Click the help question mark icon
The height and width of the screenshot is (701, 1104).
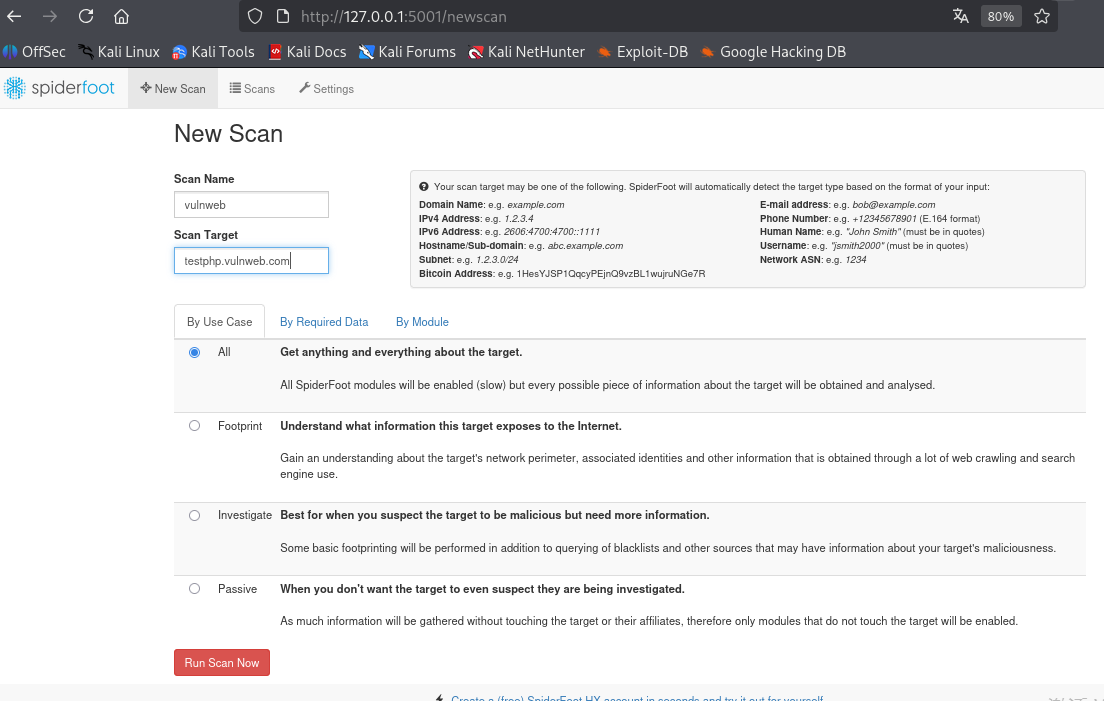click(x=424, y=187)
